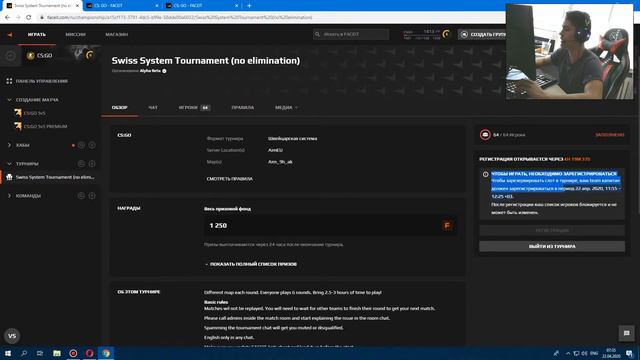Click the add icon in the ТУРНИРЫ row
This screenshot has width=640, height=360.
pos(92,164)
